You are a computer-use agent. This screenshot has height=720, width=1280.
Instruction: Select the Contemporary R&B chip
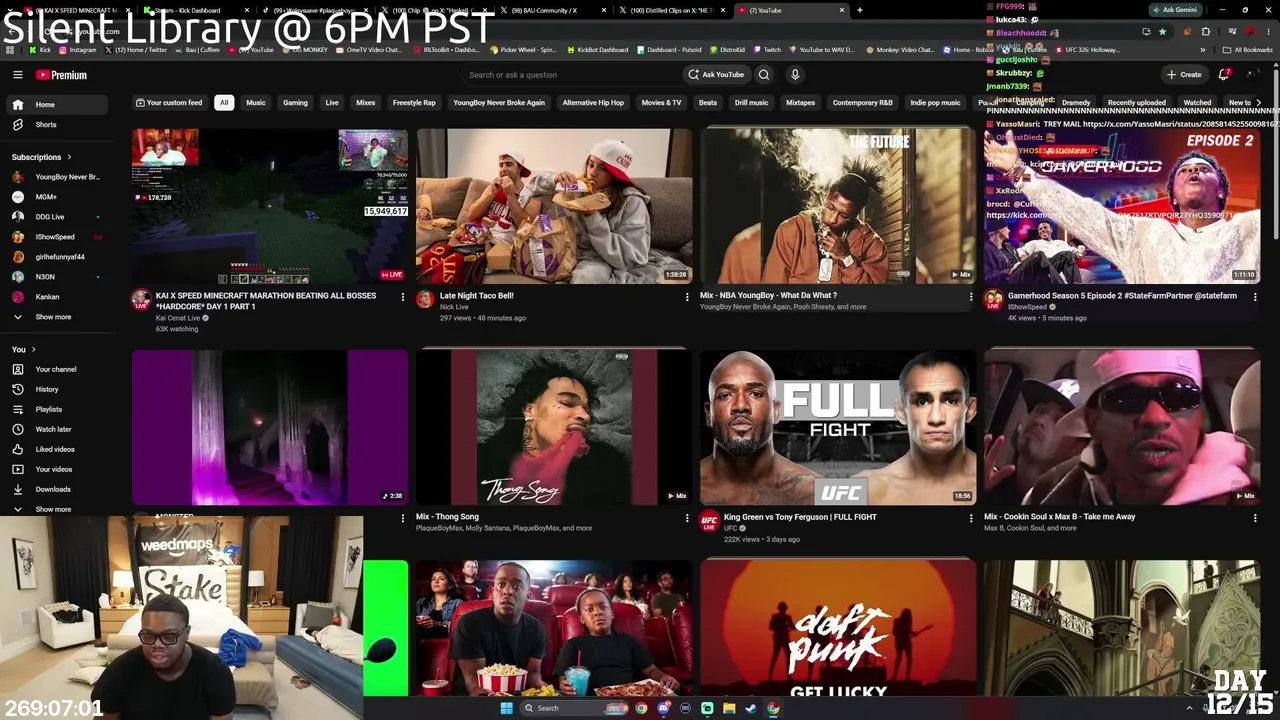coord(863,102)
